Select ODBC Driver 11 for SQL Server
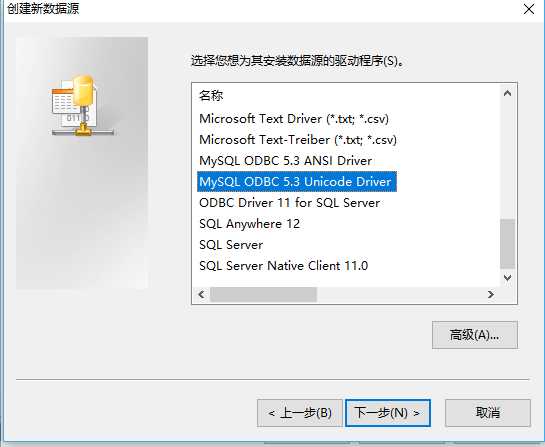The image size is (545, 447). click(x=290, y=203)
